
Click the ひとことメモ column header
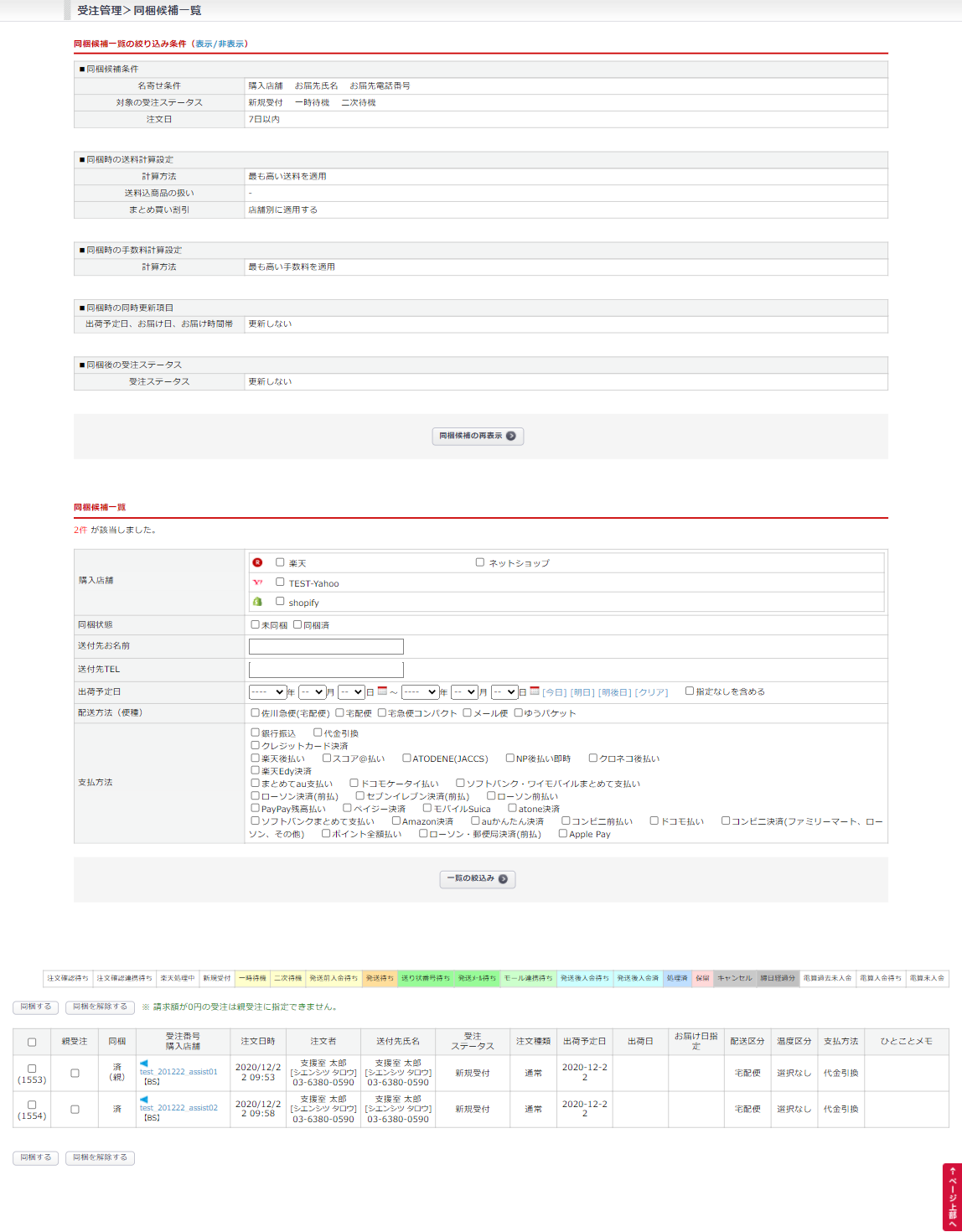coord(907,1041)
